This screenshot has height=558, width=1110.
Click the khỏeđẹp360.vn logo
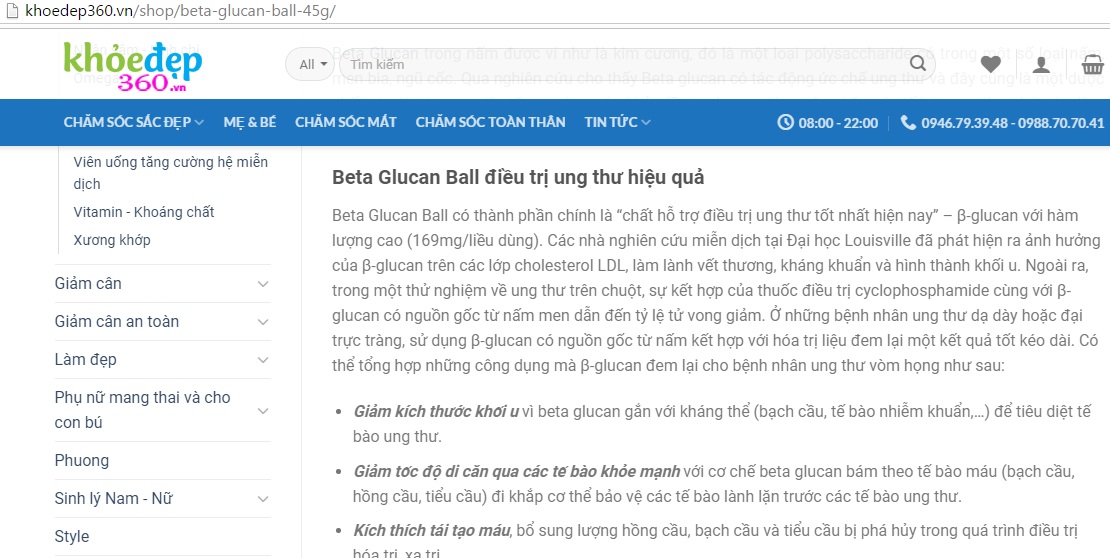pos(132,66)
